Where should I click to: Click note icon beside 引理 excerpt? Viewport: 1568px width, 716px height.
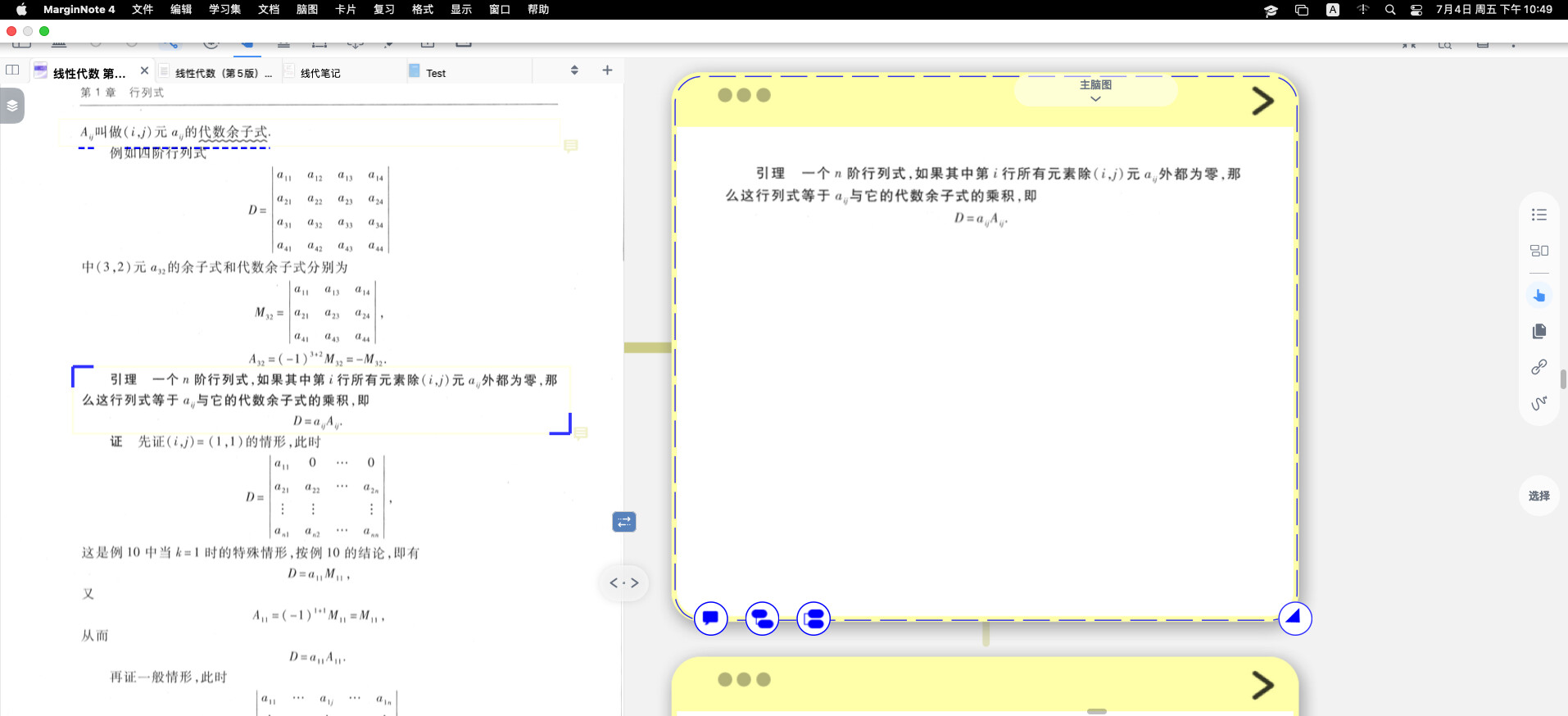click(x=581, y=433)
